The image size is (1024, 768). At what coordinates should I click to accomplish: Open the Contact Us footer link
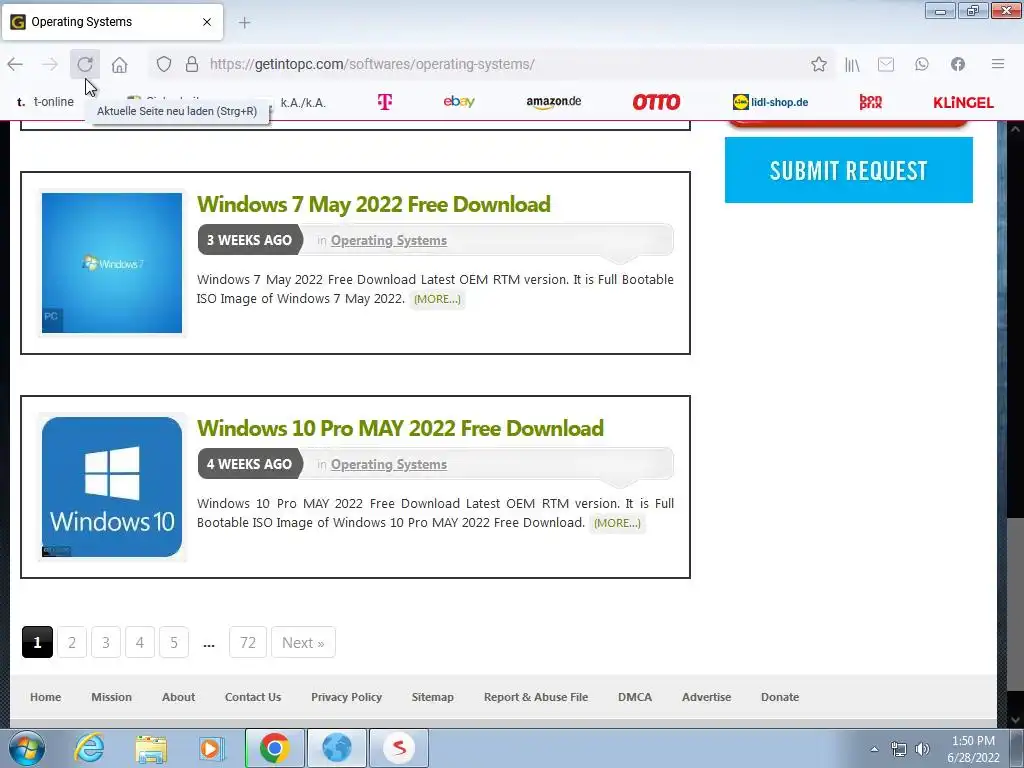(x=253, y=697)
